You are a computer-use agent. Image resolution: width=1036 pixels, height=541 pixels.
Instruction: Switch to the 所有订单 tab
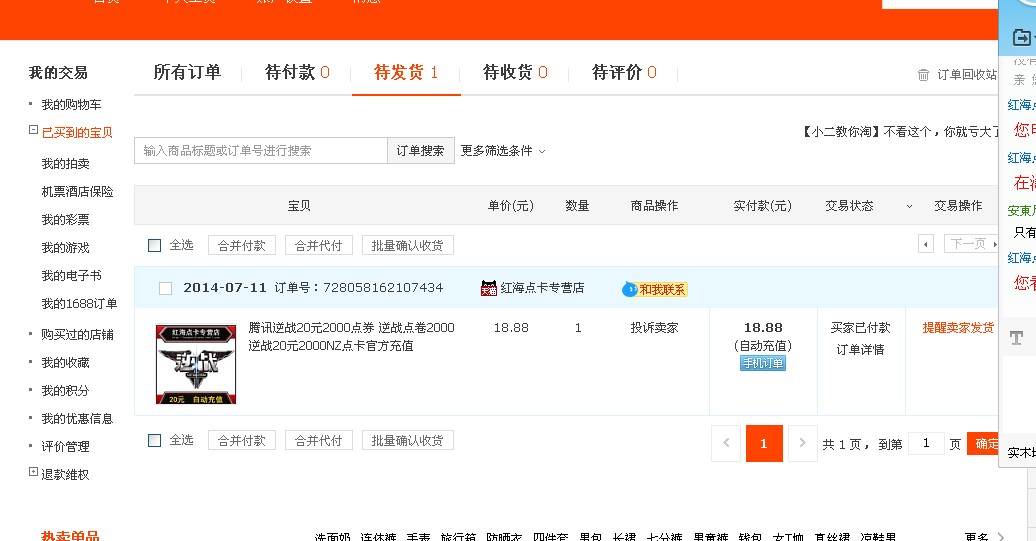pos(187,72)
